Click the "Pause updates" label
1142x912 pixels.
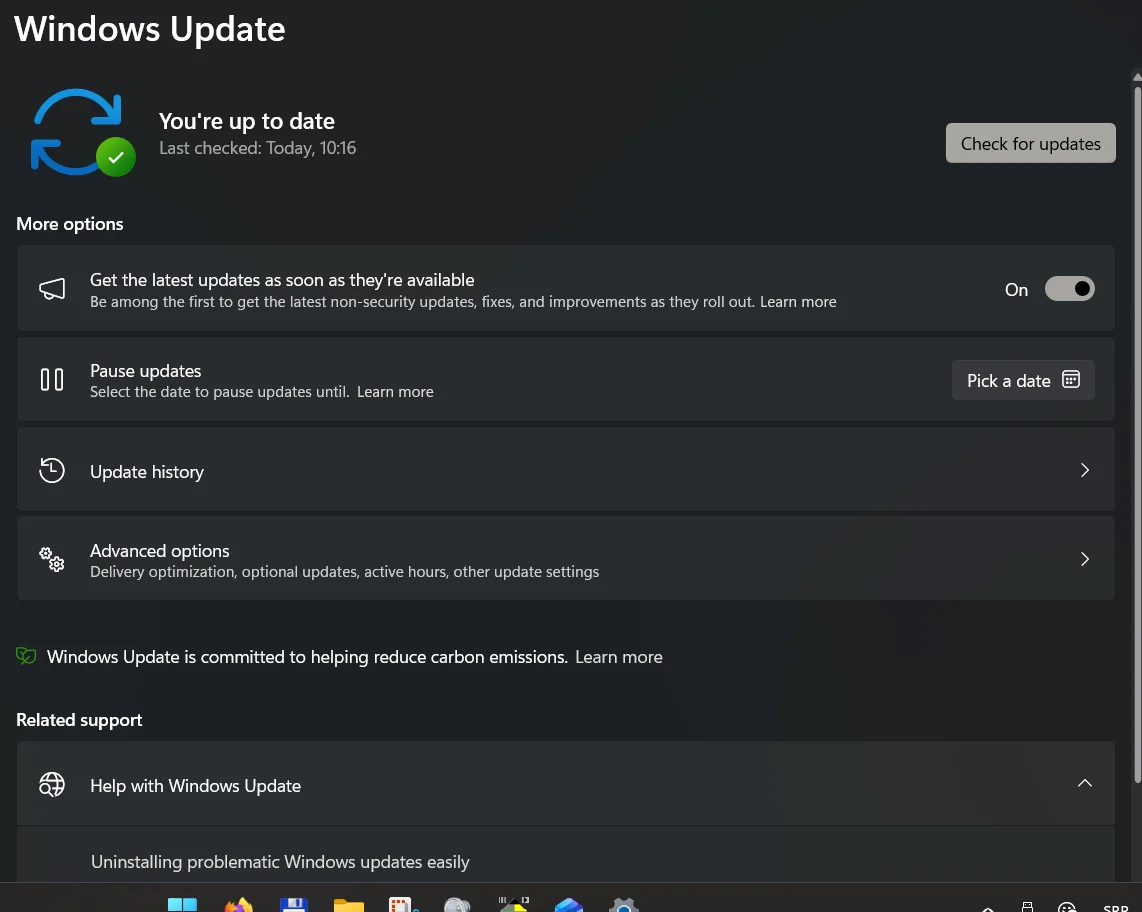(x=146, y=371)
